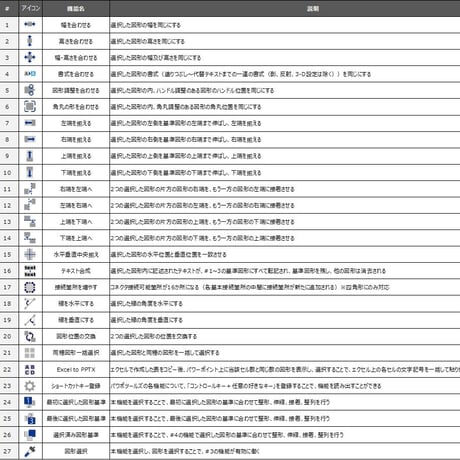This screenshot has width=460, height=460.
Task: Select the 左端を右端へ icon in row 12
Action: point(30,205)
